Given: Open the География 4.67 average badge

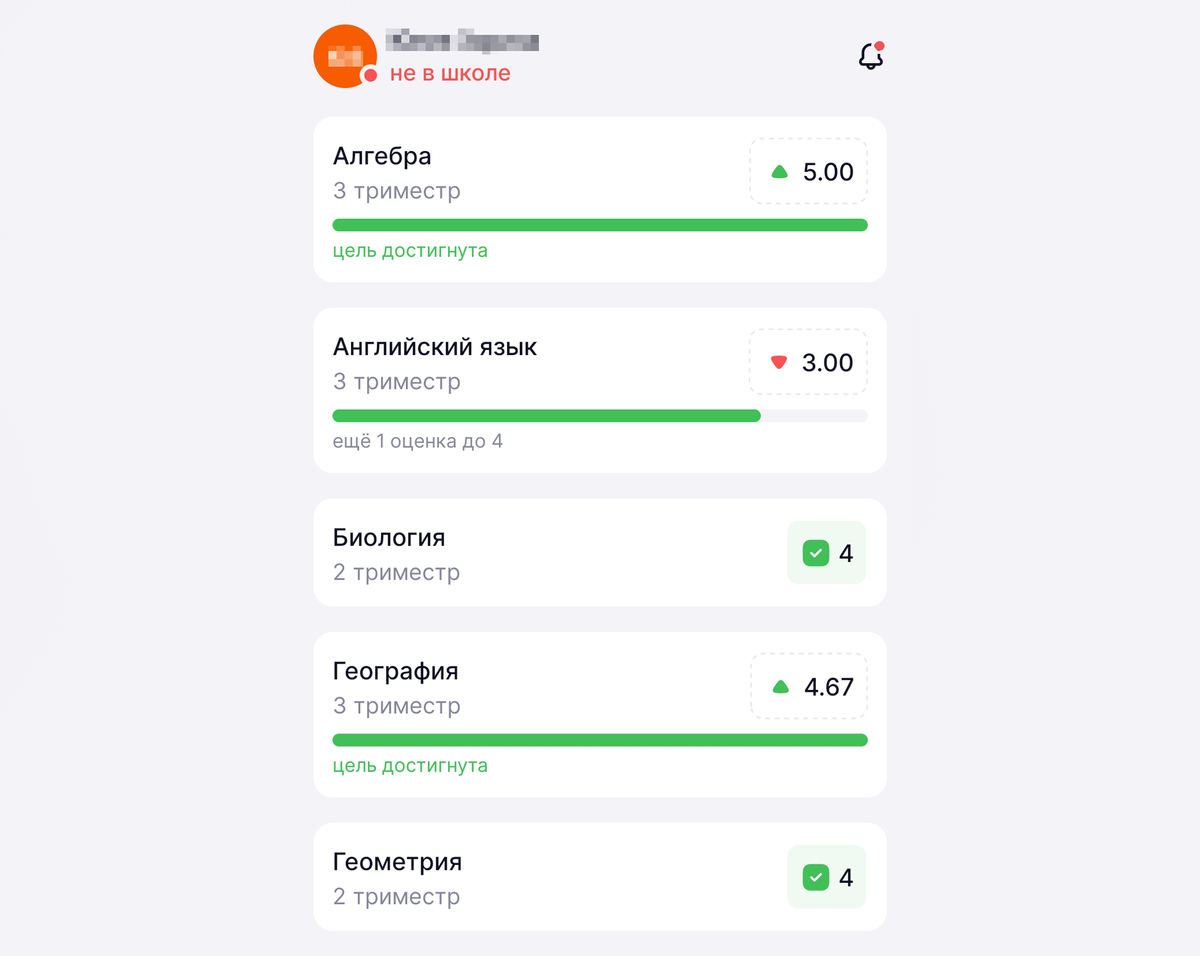Looking at the screenshot, I should pos(809,686).
